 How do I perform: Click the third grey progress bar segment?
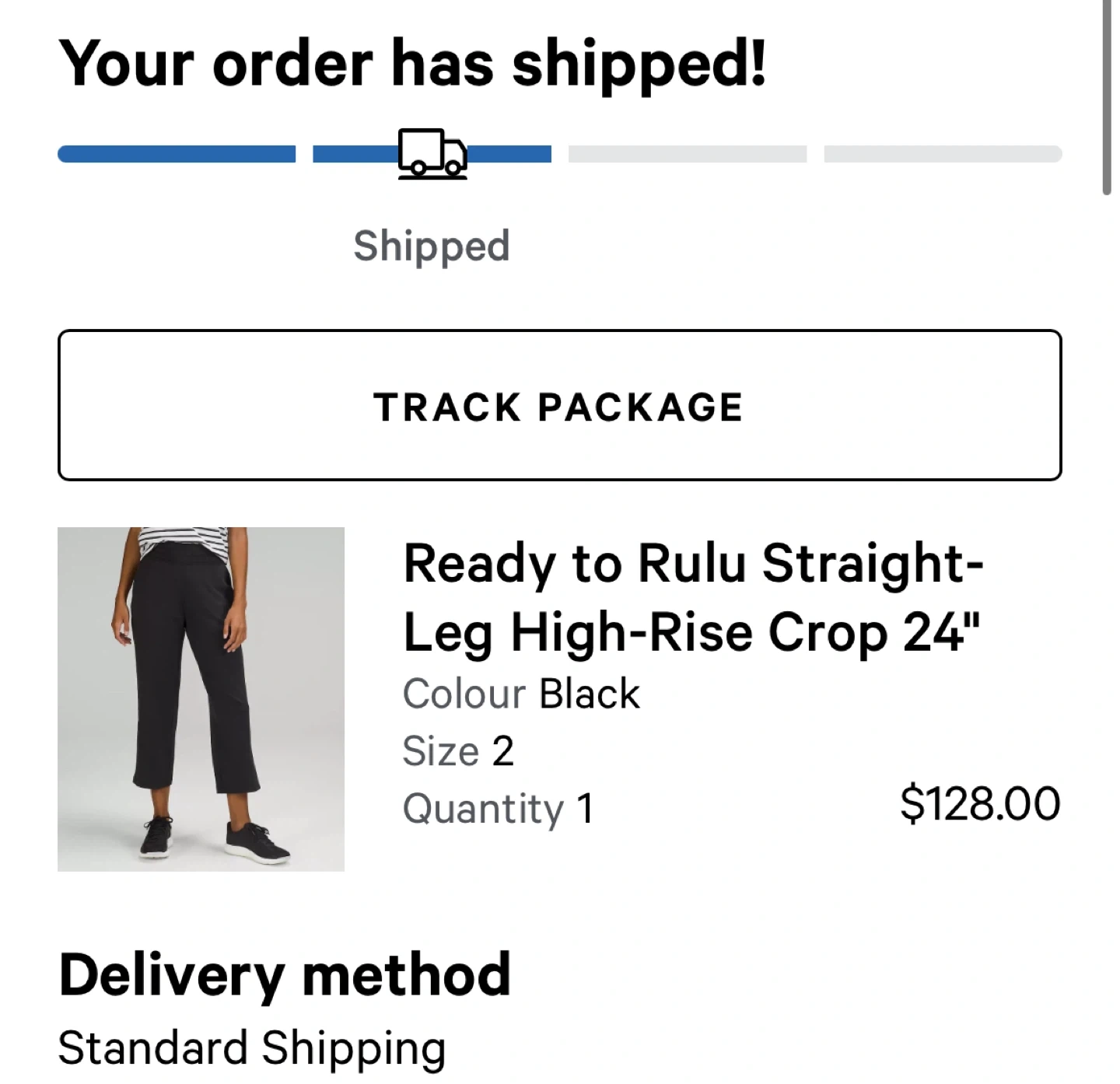688,154
